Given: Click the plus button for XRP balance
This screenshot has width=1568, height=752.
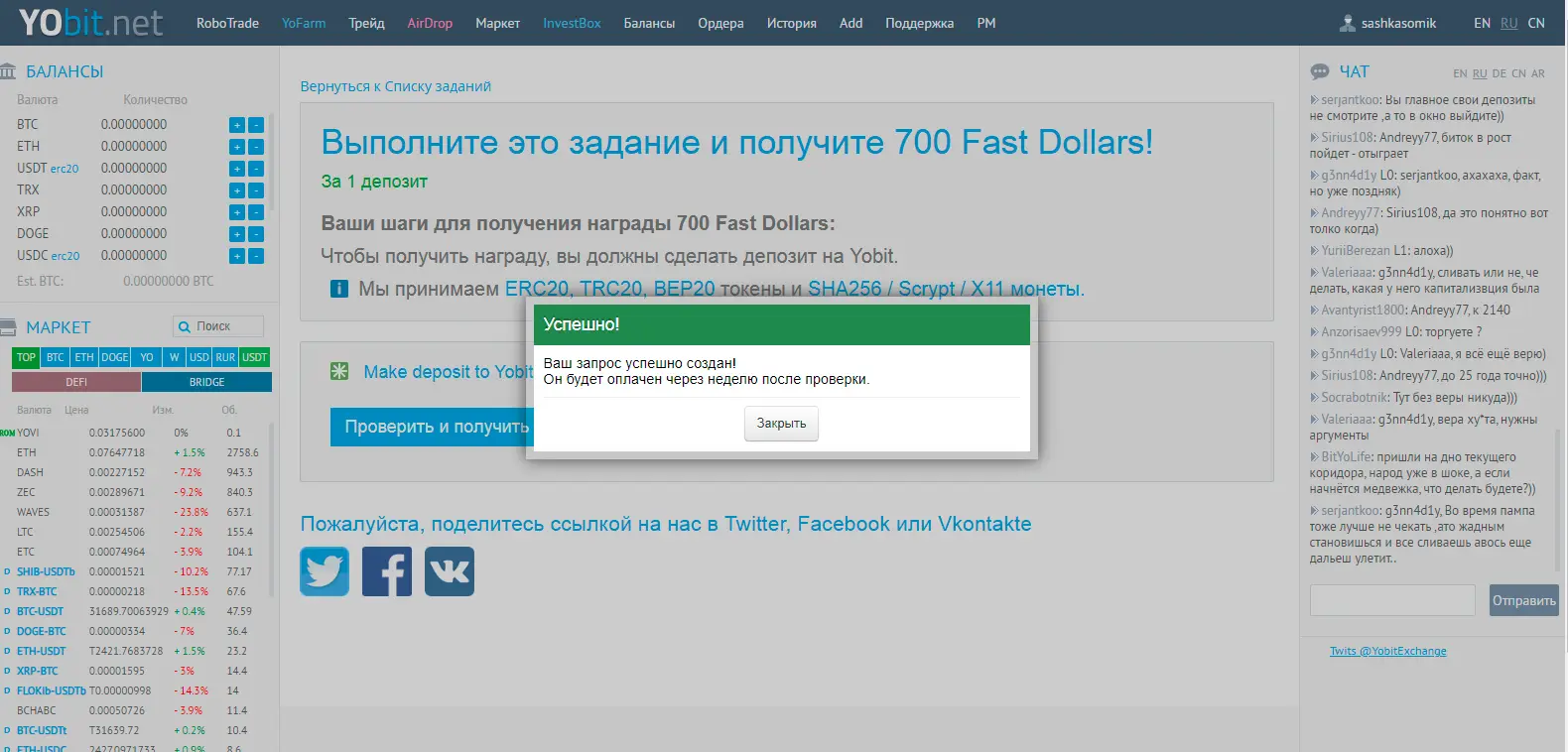Looking at the screenshot, I should (x=236, y=212).
